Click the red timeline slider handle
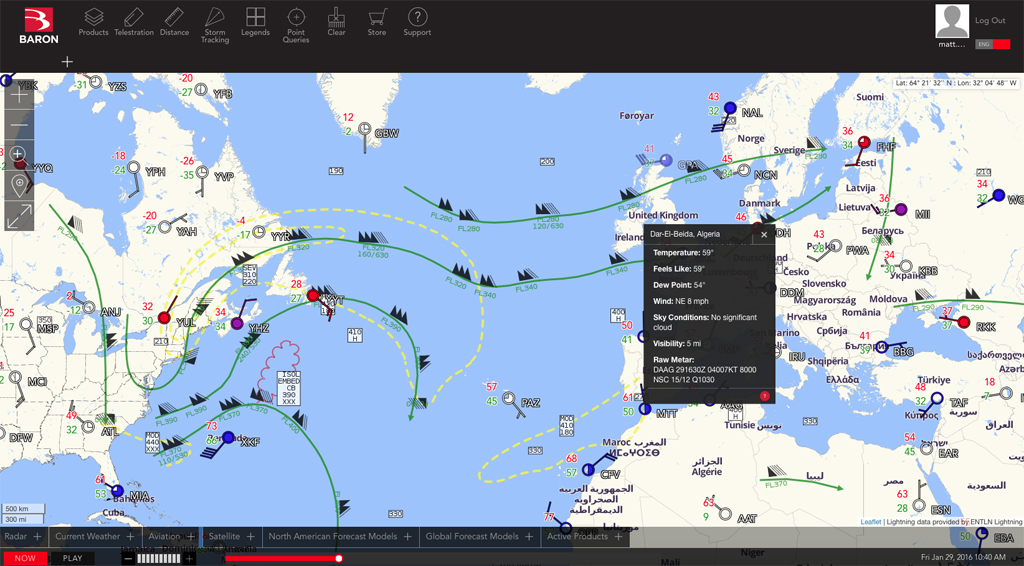Image resolution: width=1024 pixels, height=566 pixels. pos(339,558)
